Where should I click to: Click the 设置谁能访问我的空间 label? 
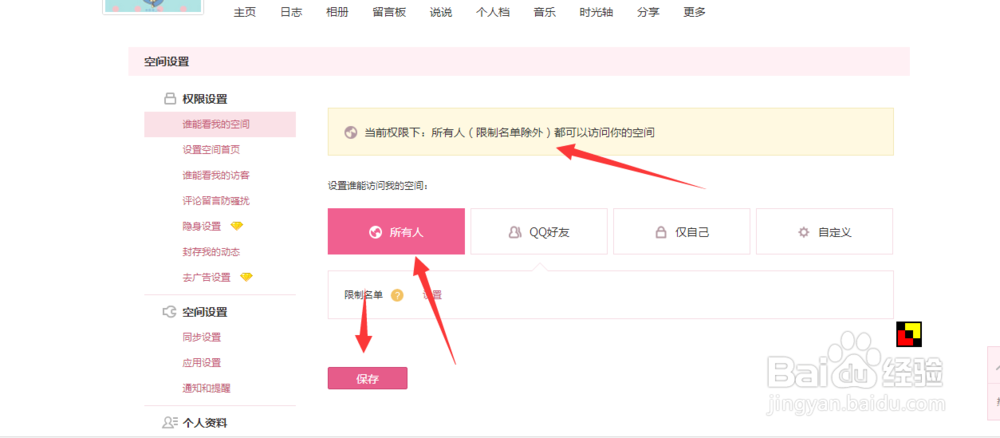(x=378, y=186)
